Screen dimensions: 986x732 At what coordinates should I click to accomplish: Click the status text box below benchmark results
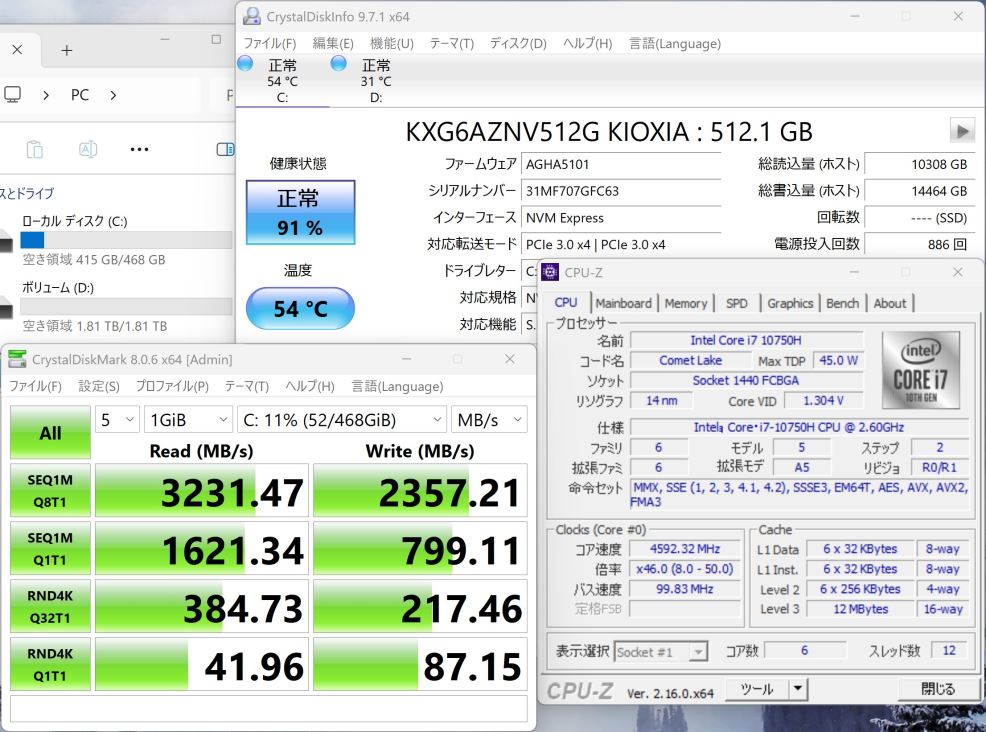tap(269, 708)
